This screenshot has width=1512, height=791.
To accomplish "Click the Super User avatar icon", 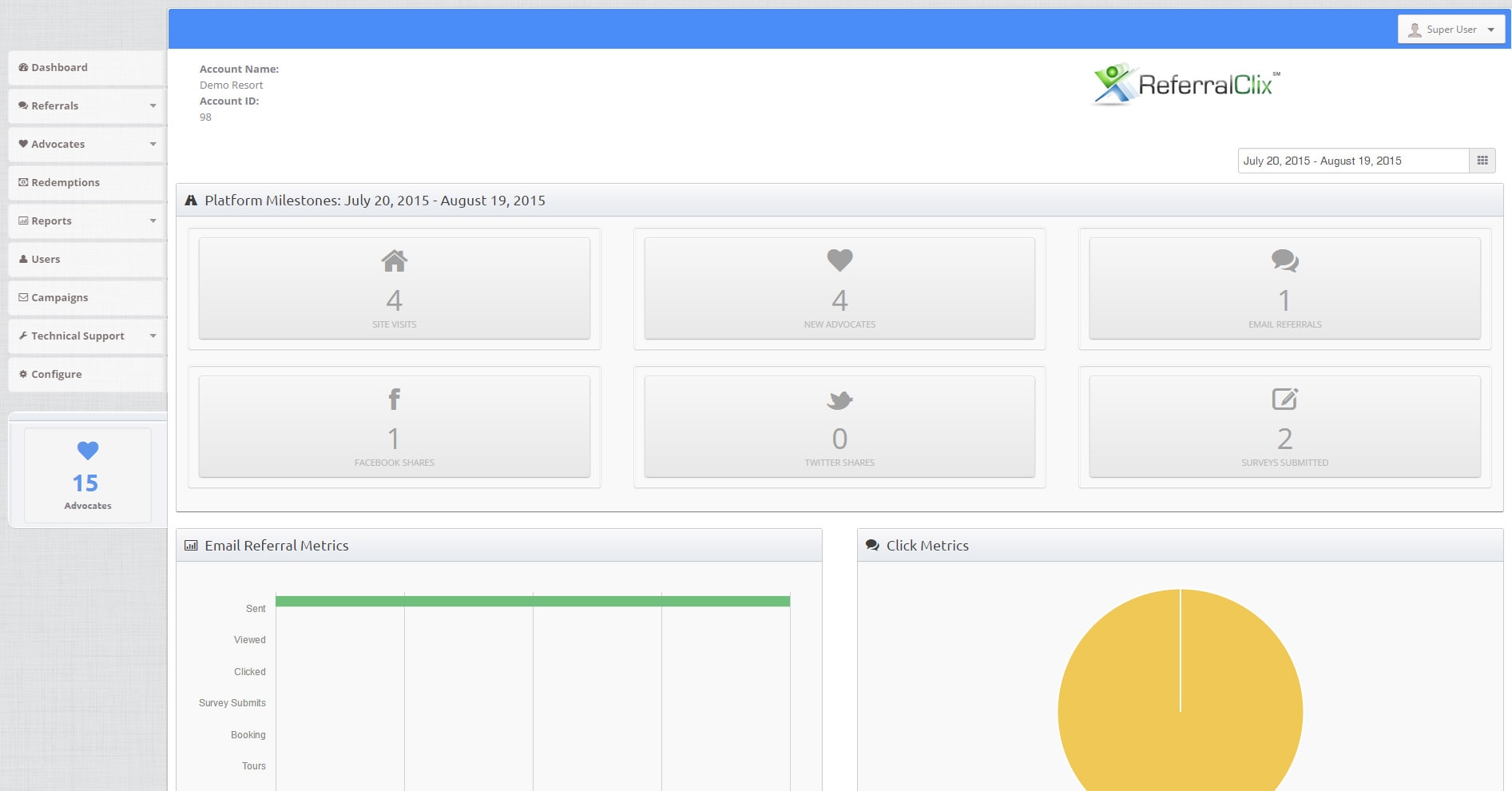I will 1415,30.
